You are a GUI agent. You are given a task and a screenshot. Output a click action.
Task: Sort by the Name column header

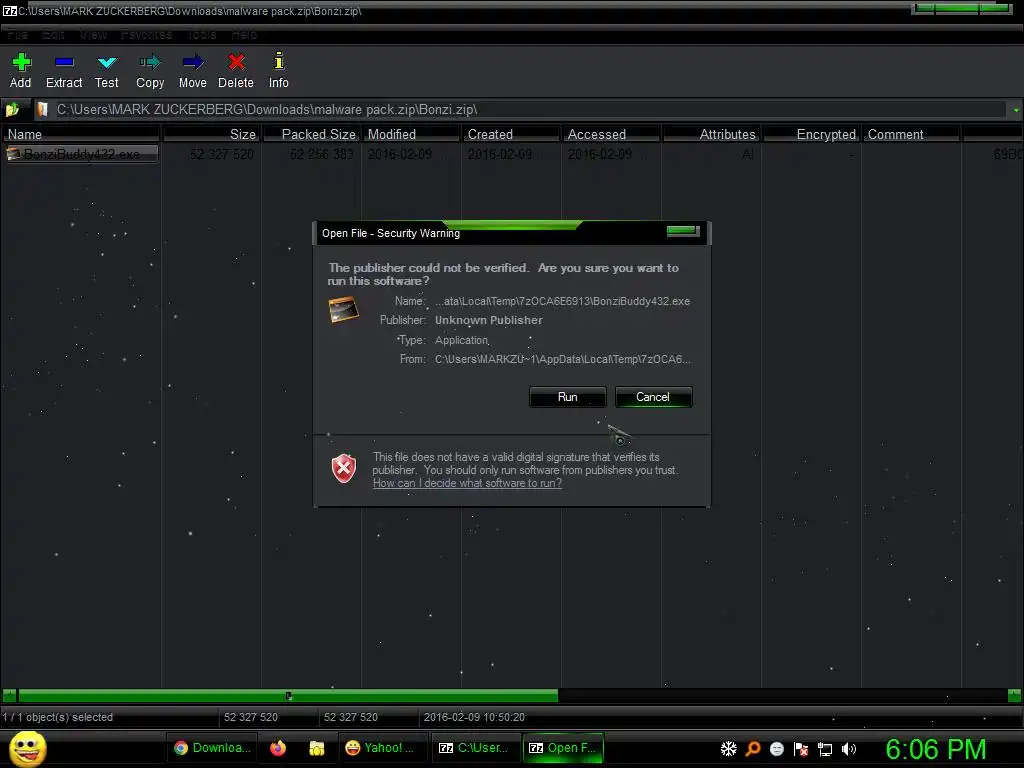(80, 134)
